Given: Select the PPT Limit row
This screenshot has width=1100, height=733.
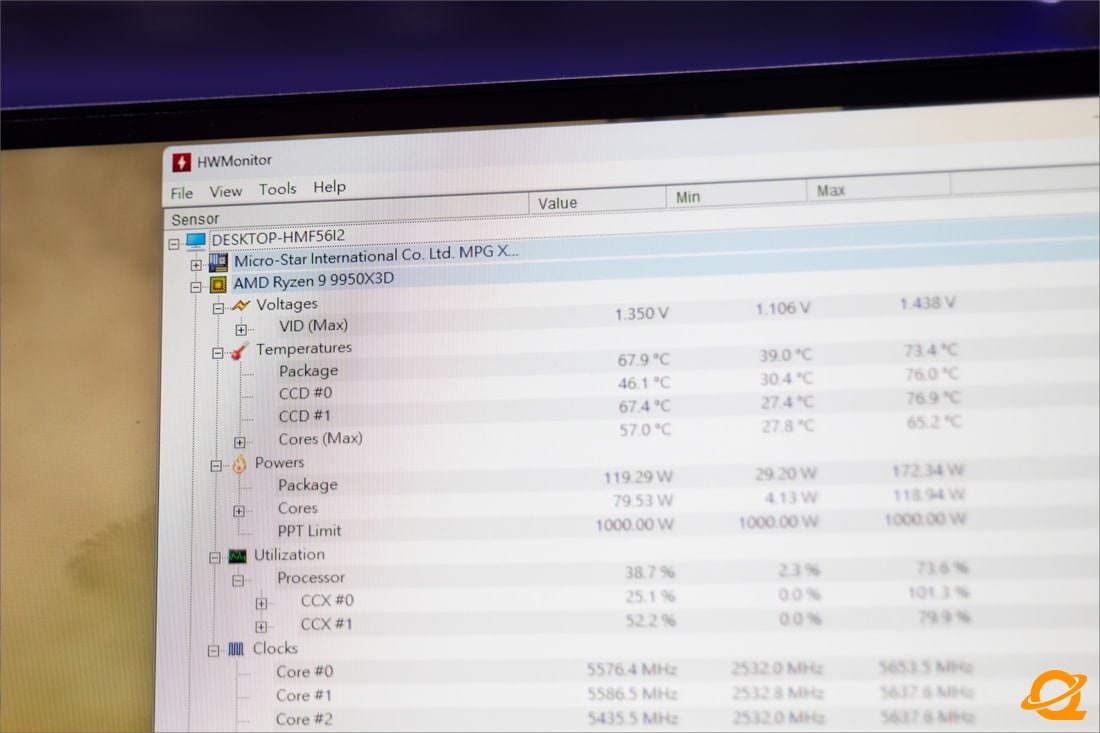Looking at the screenshot, I should point(309,531).
